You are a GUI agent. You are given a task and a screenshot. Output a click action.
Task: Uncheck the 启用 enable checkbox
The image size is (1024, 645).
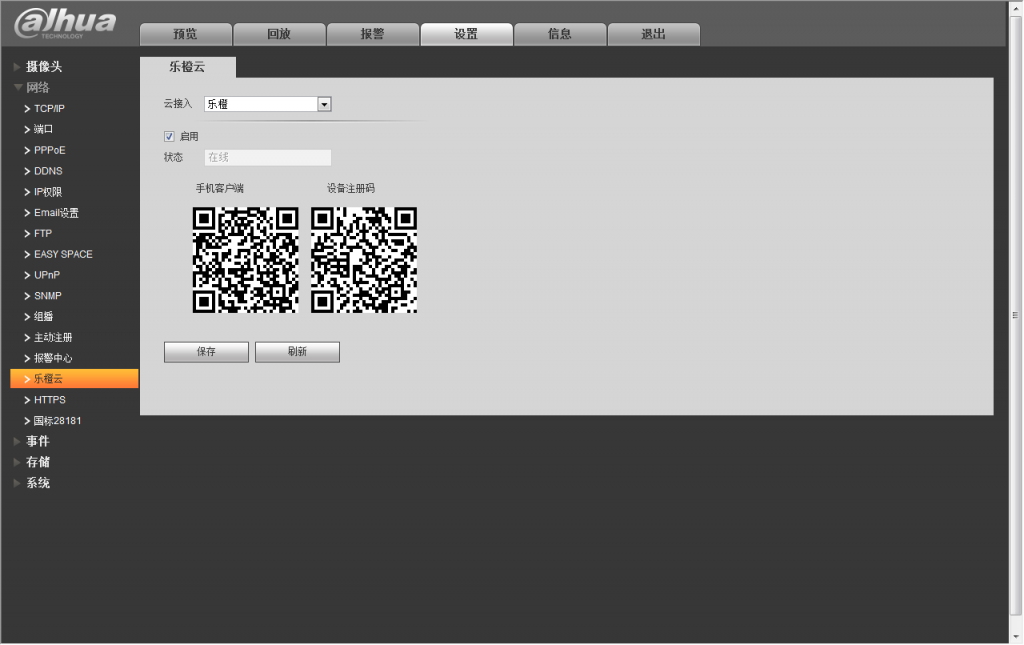point(170,136)
